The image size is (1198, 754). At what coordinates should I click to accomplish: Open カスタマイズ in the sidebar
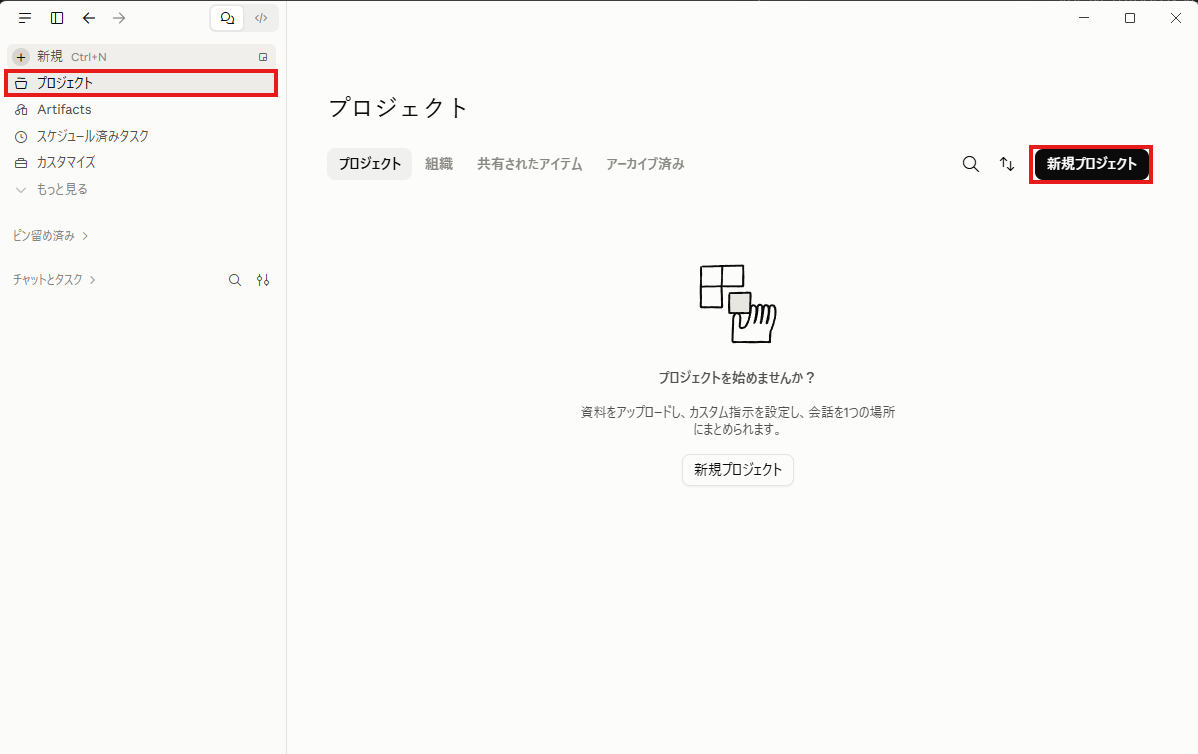(141, 163)
